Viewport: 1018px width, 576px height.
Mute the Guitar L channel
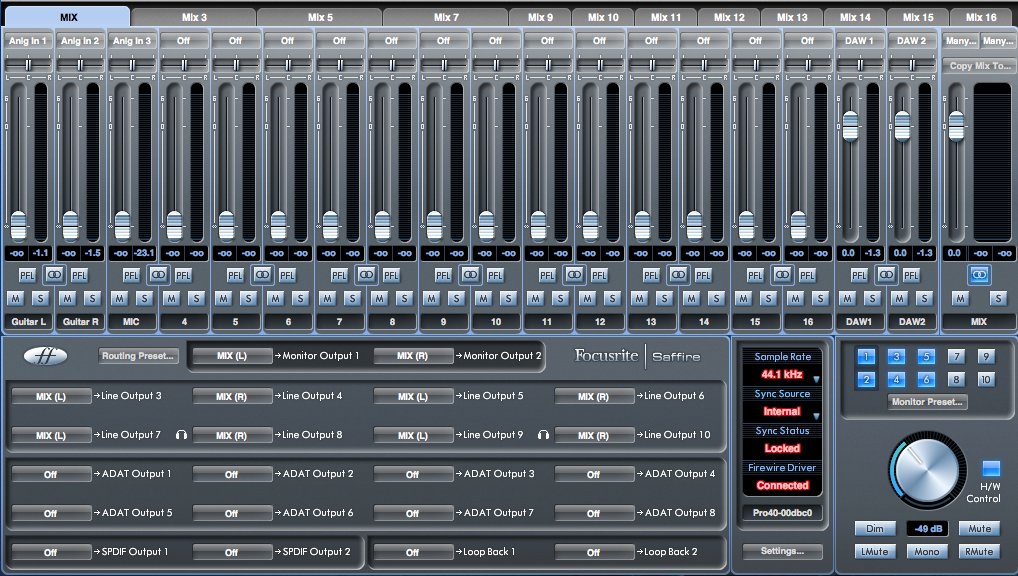click(x=15, y=298)
